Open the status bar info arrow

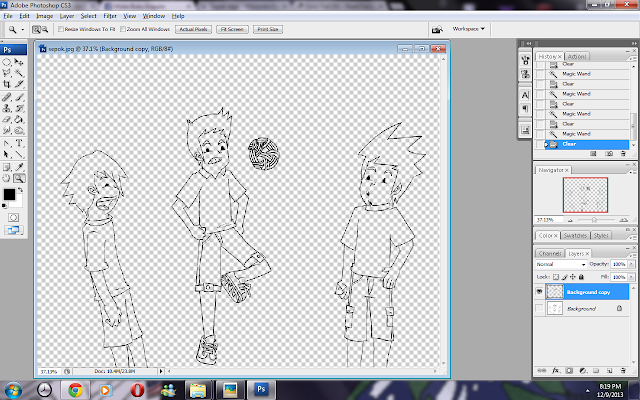pos(161,371)
